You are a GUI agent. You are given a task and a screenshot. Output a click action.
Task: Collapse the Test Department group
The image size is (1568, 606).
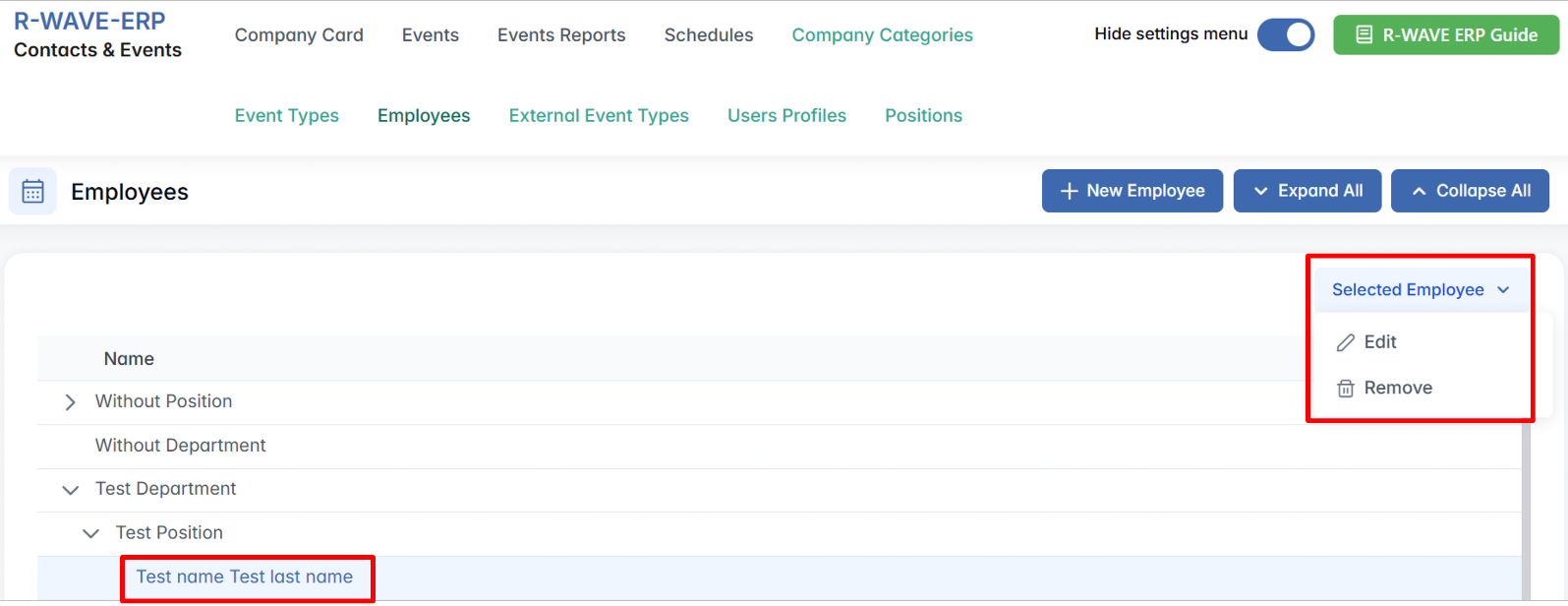pyautogui.click(x=70, y=490)
